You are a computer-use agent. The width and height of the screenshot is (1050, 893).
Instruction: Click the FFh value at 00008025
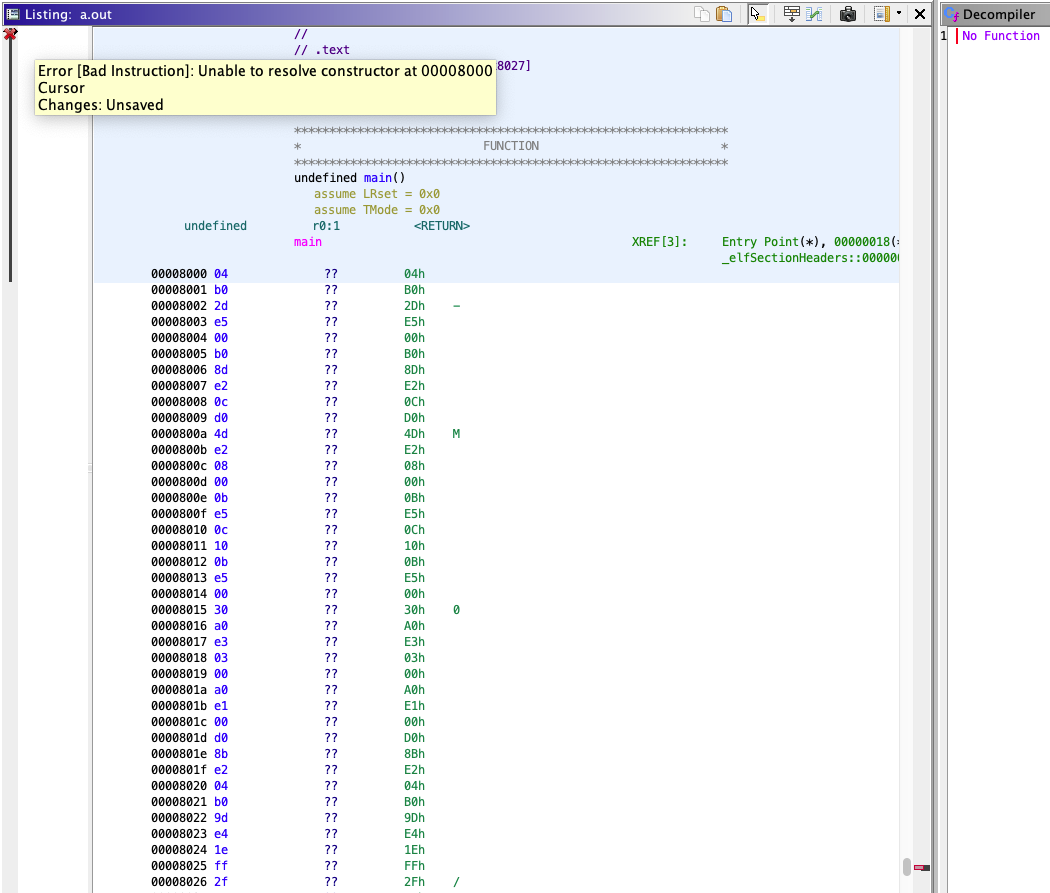(414, 866)
